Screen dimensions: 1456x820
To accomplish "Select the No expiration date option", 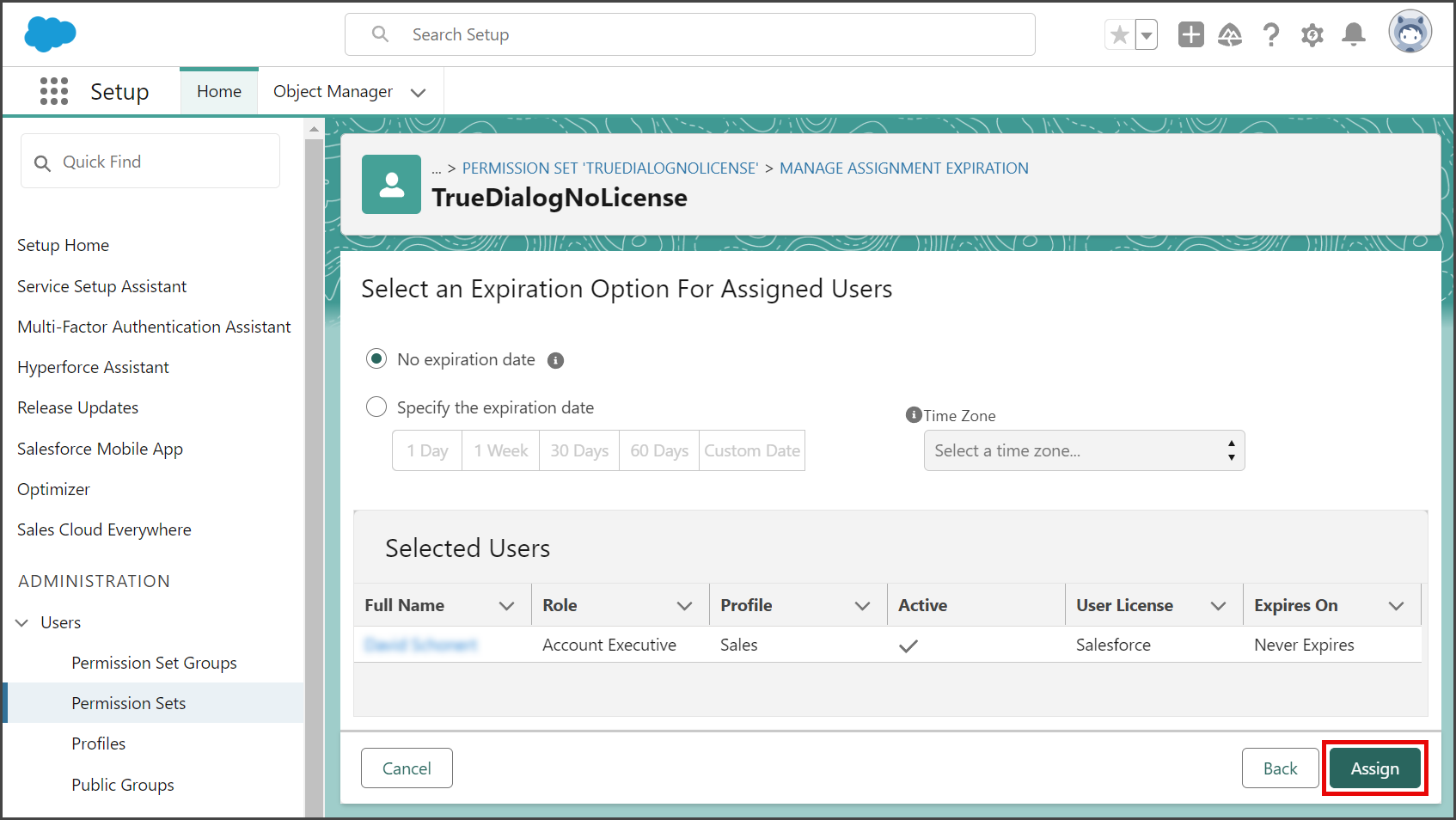I will coord(376,358).
